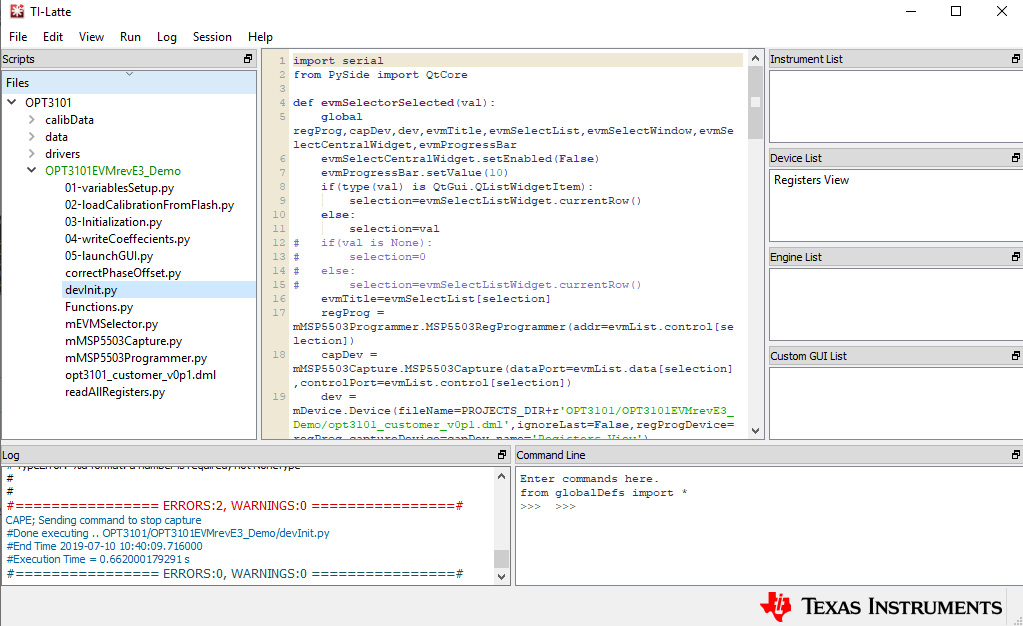
Task: Minimize the TI-Latte window
Action: [911, 11]
